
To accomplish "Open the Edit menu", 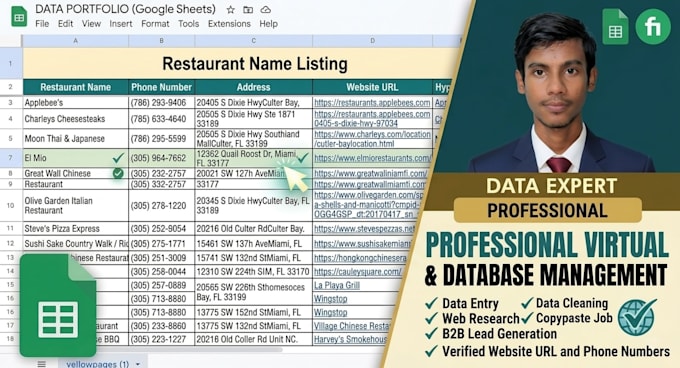I will tap(65, 24).
